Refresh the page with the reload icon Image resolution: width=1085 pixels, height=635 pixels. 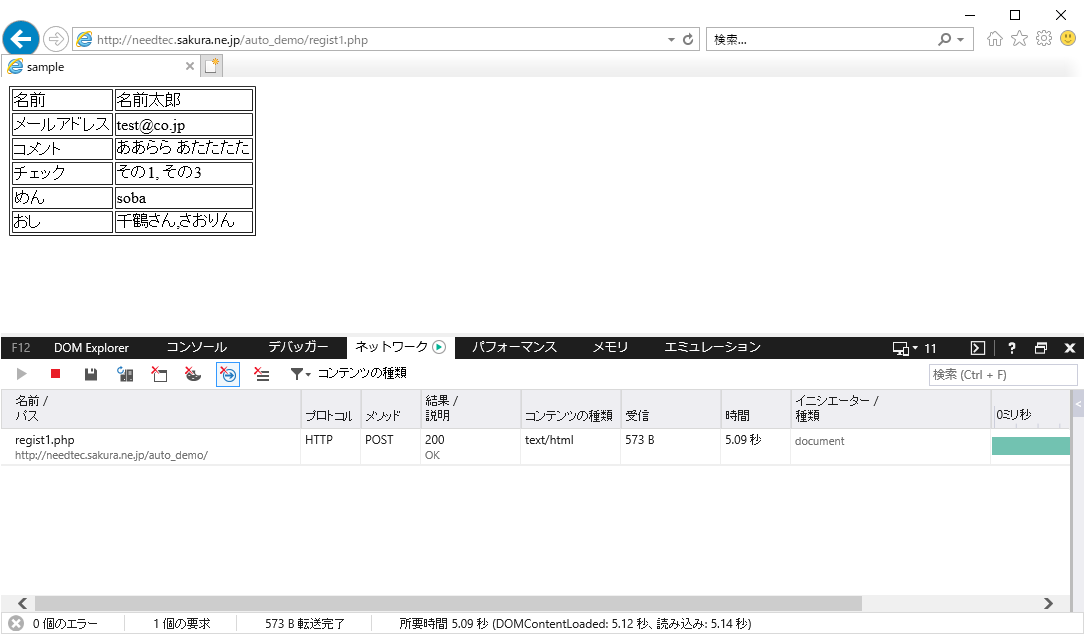[688, 39]
